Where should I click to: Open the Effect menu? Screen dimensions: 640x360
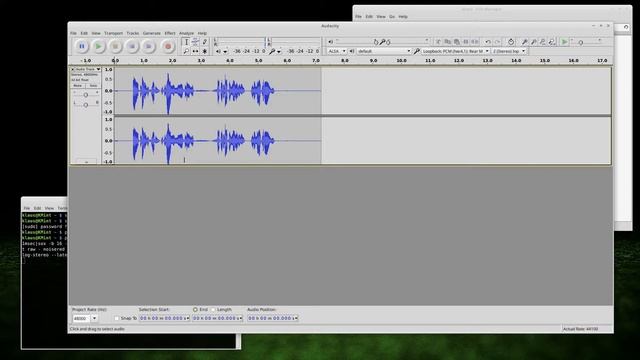pos(170,33)
